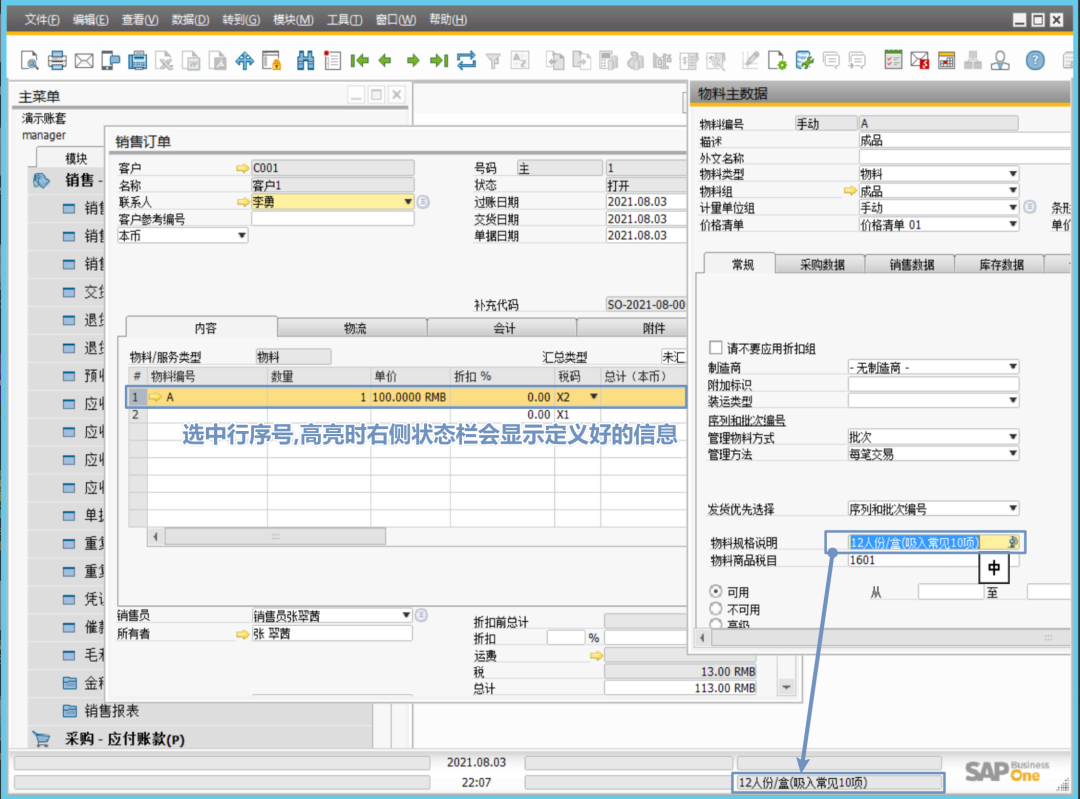Open the 工具(T) menu
This screenshot has width=1080, height=799.
pos(344,19)
